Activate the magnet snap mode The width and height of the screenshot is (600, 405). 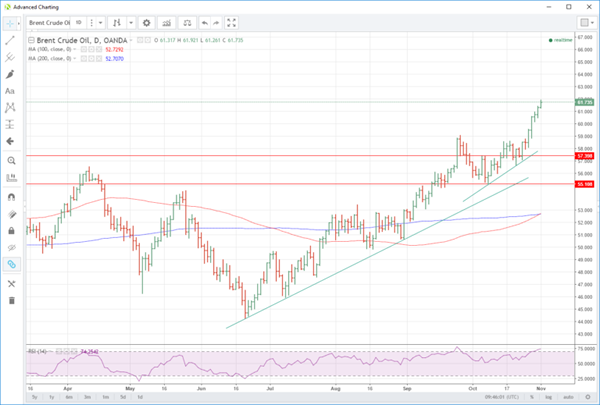click(10, 196)
